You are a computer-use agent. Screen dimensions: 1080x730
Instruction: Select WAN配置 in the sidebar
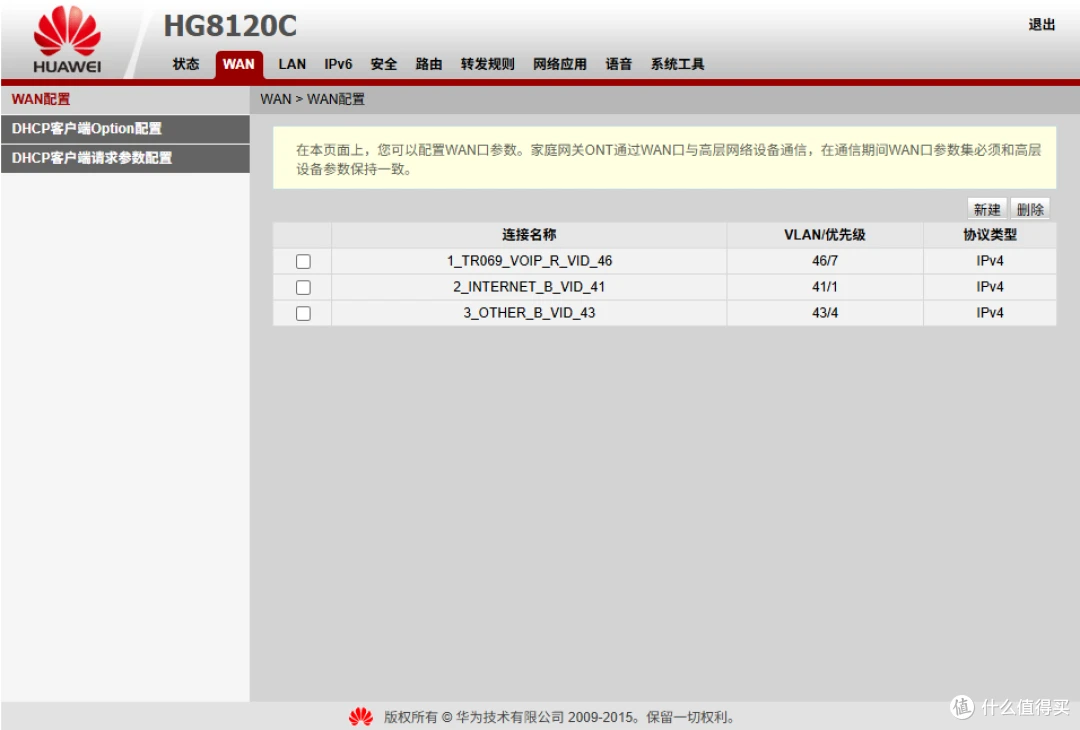point(125,99)
